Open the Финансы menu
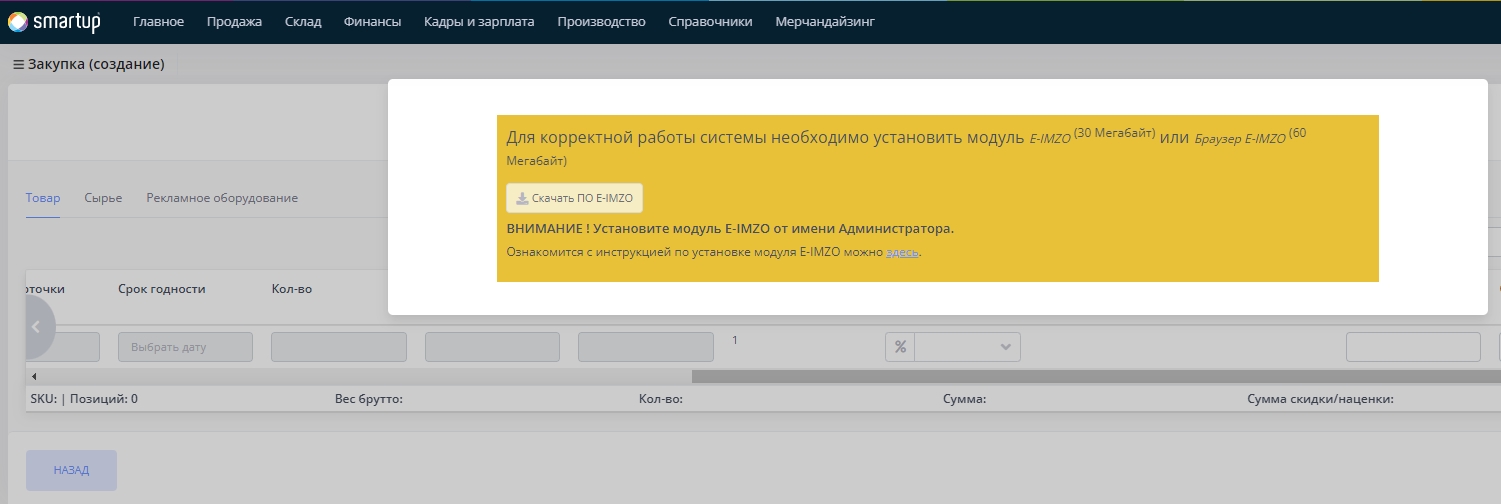This screenshot has width=1501, height=504. click(372, 21)
